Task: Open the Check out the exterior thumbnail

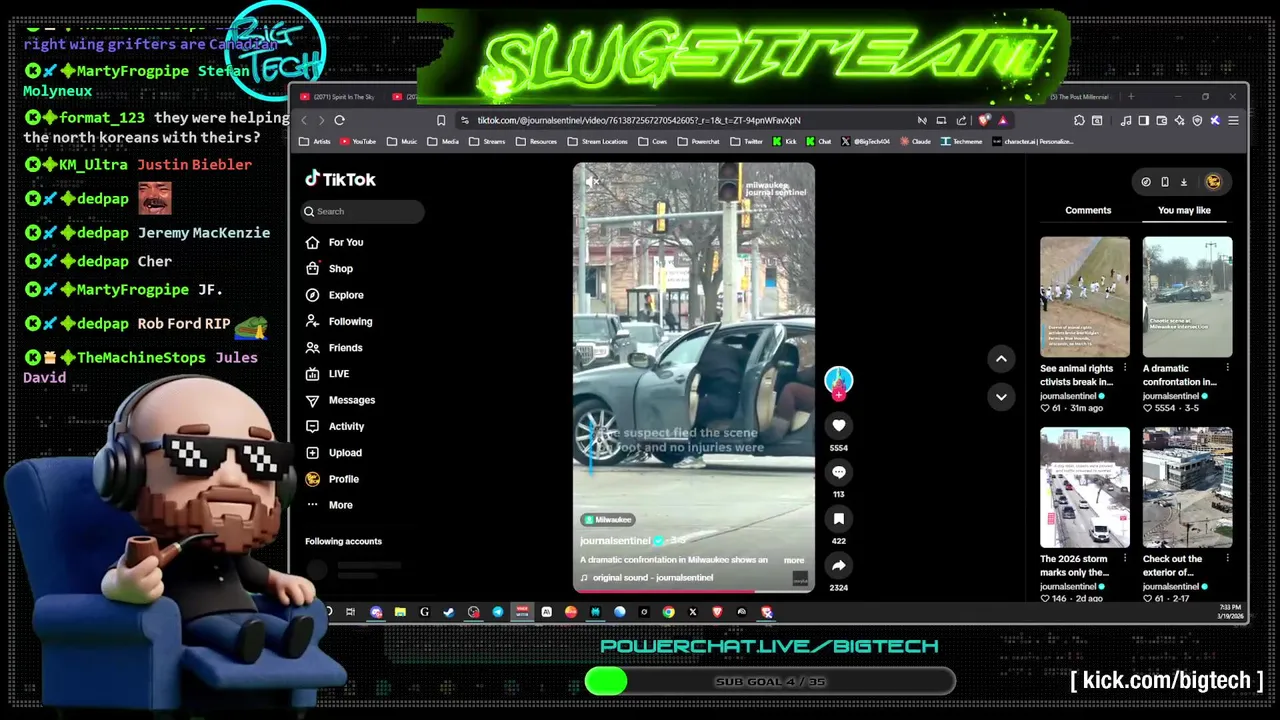Action: [x=1188, y=488]
